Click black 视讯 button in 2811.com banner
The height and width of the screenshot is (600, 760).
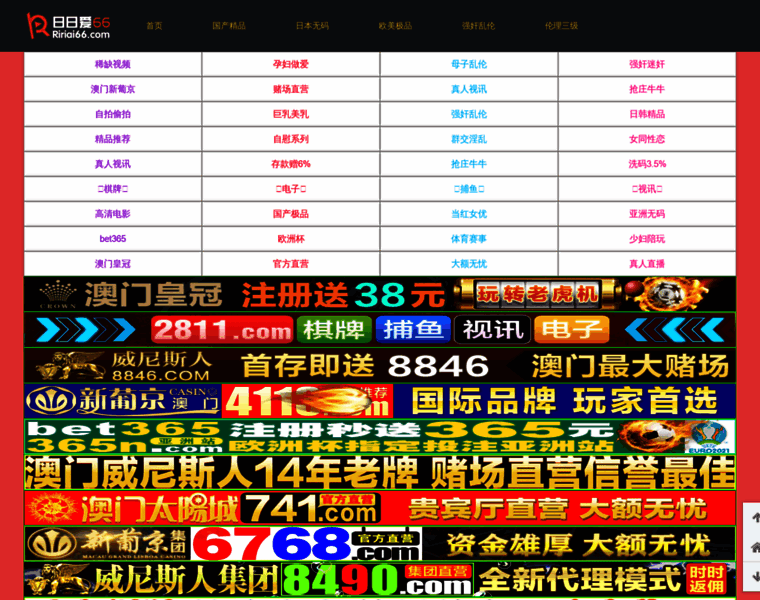point(492,330)
